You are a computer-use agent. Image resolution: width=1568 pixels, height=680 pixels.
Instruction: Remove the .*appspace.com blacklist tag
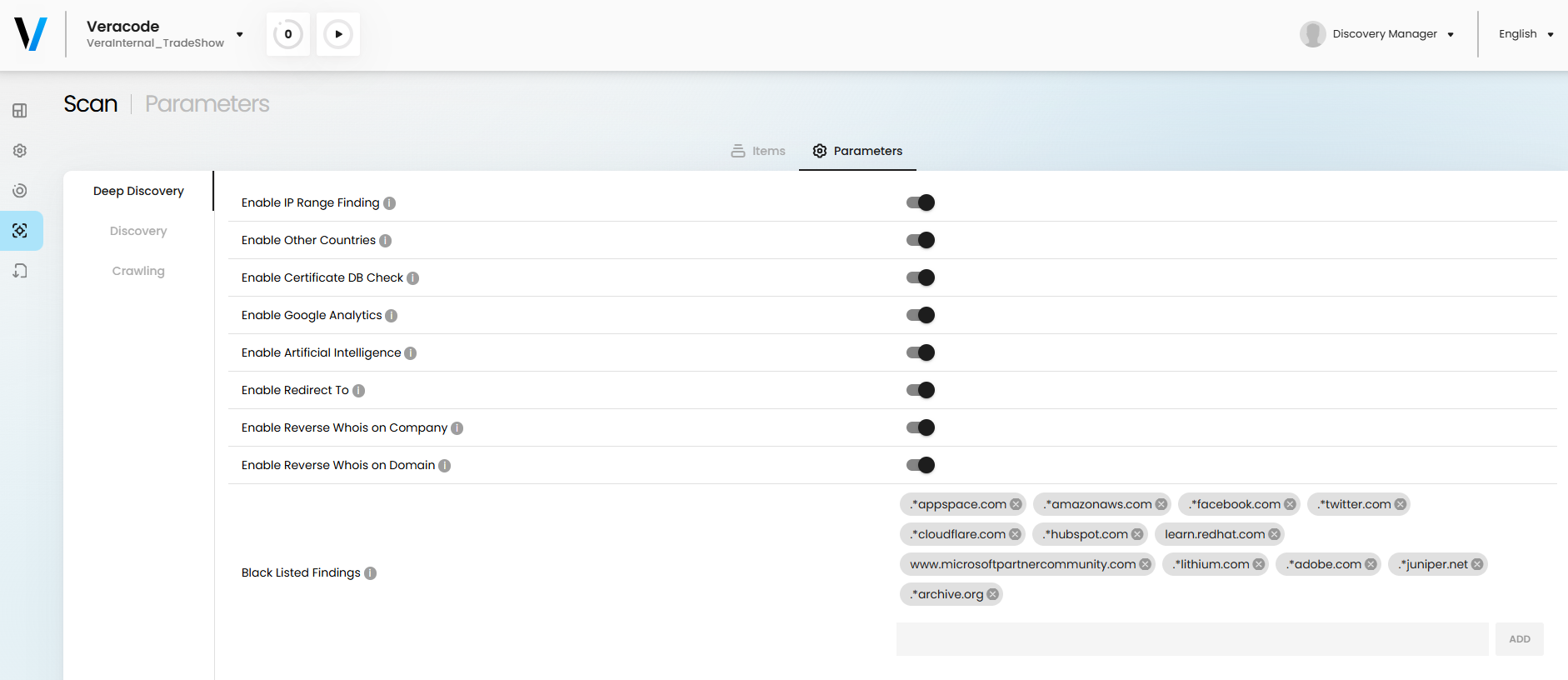[1016, 504]
